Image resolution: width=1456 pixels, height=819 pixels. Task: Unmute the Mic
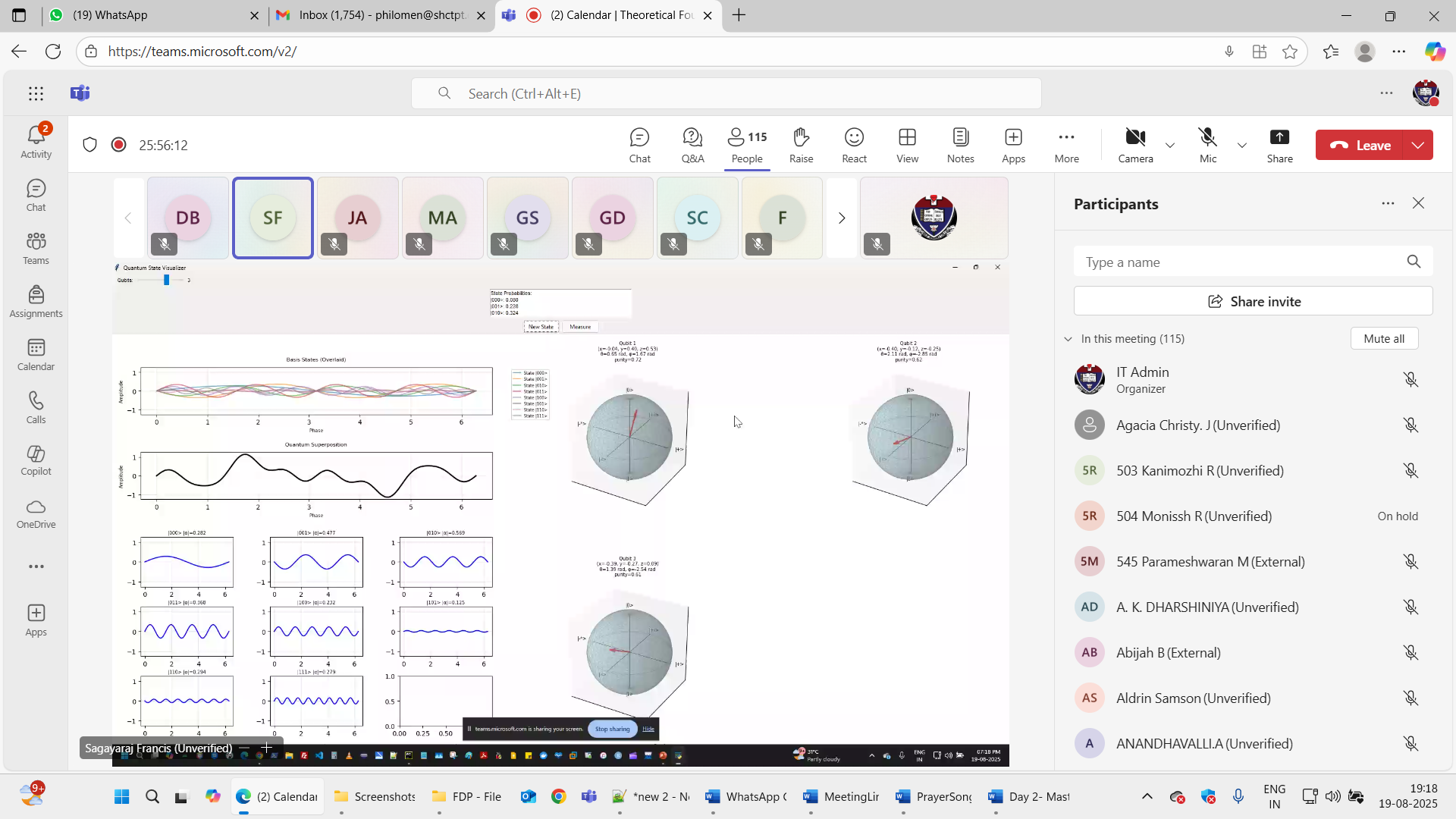point(1208,145)
